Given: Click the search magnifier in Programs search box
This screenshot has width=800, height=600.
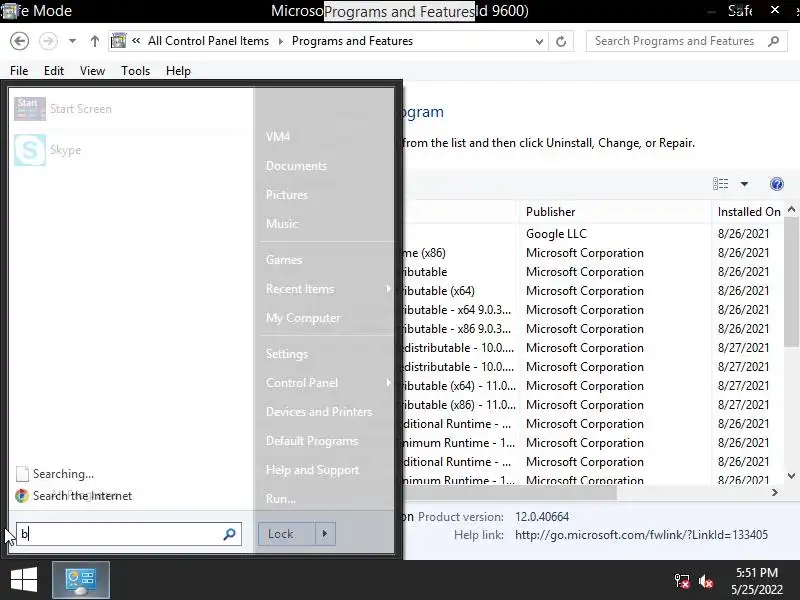Looking at the screenshot, I should point(773,41).
